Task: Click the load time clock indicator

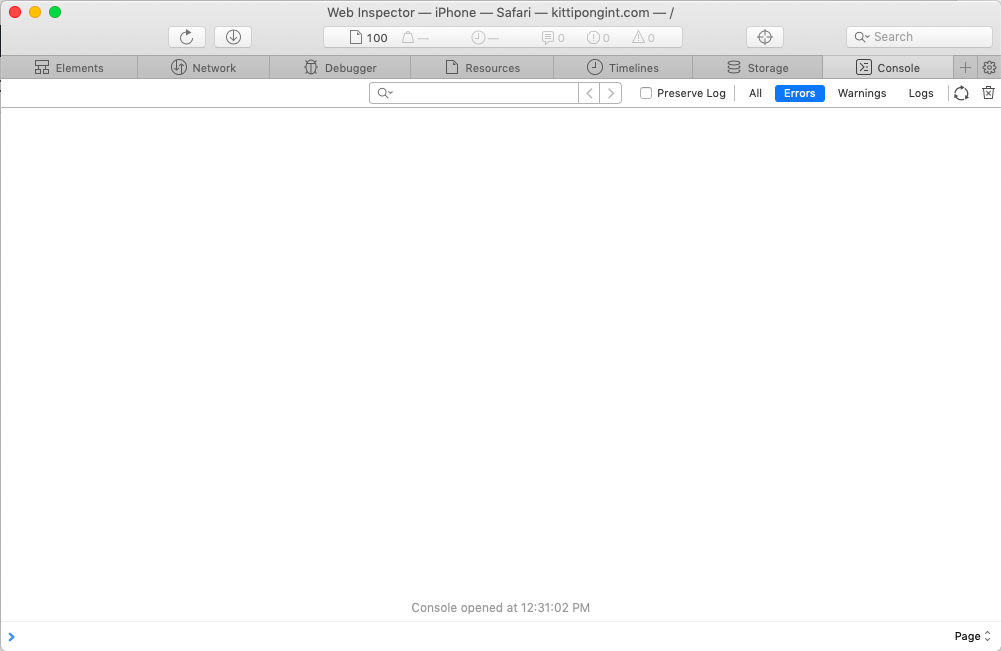Action: pyautogui.click(x=485, y=38)
